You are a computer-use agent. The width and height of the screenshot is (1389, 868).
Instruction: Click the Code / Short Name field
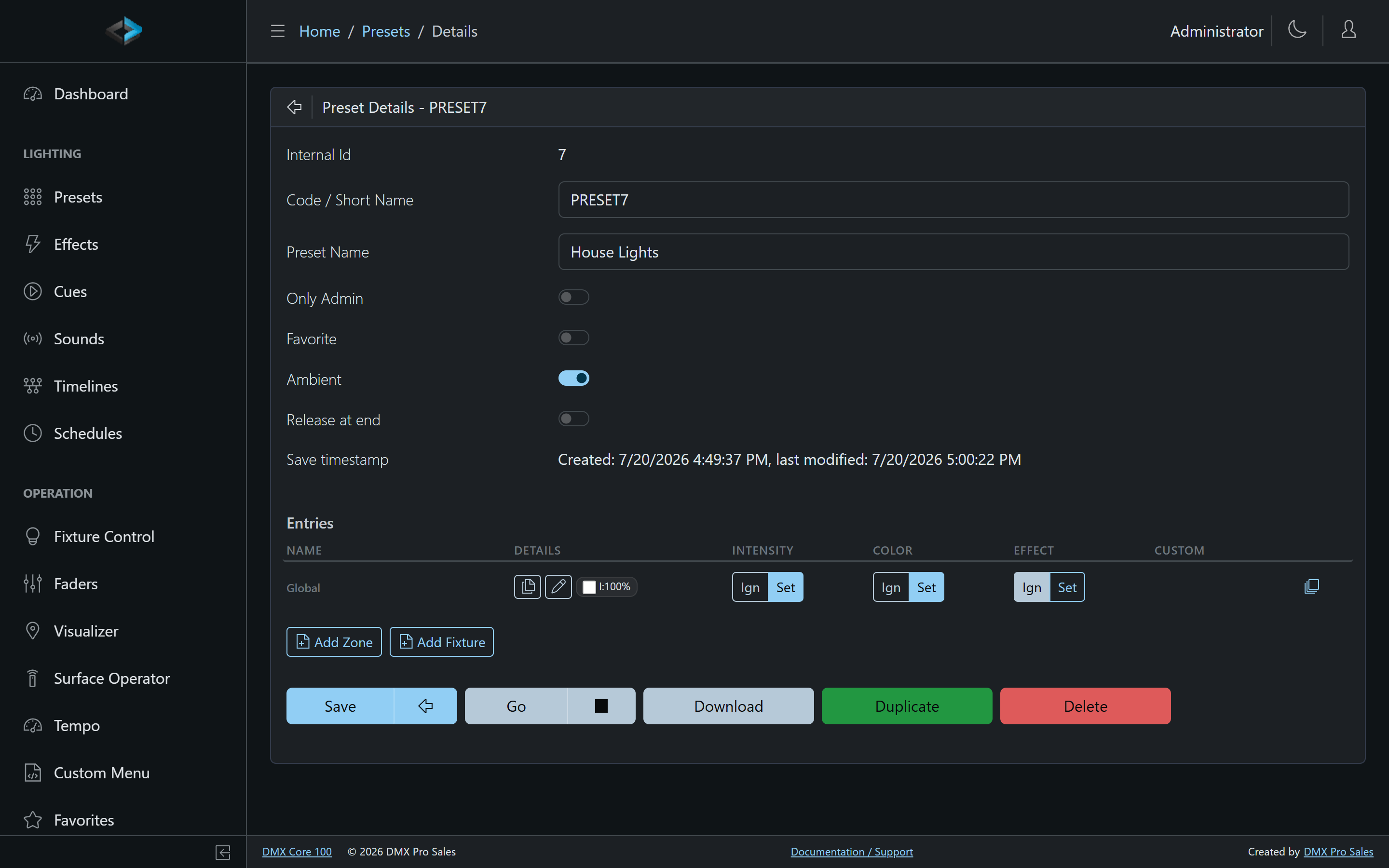tap(953, 200)
